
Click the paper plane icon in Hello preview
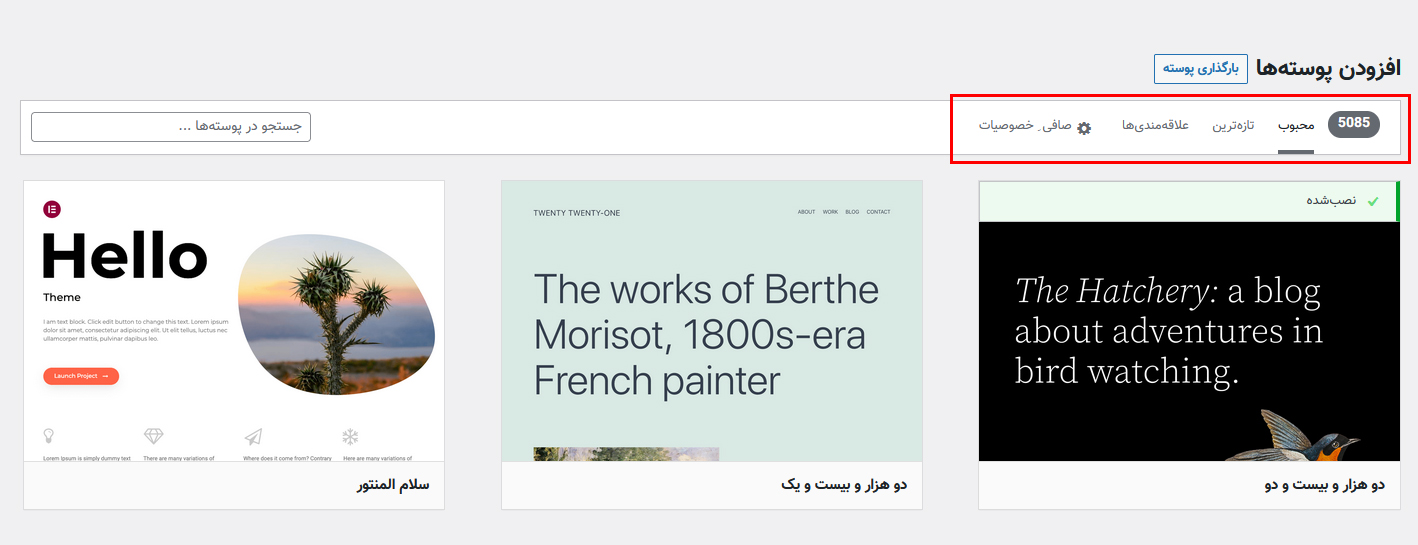[253, 437]
